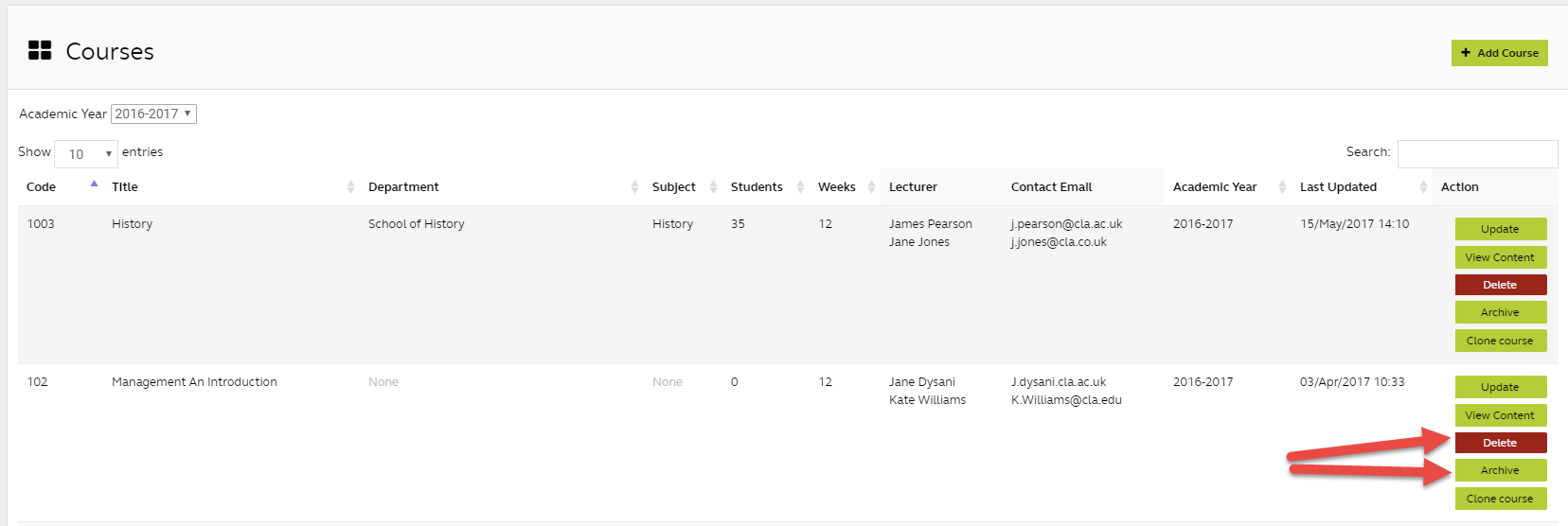The width and height of the screenshot is (1568, 526).
Task: View Content of the History course
Action: point(1500,257)
